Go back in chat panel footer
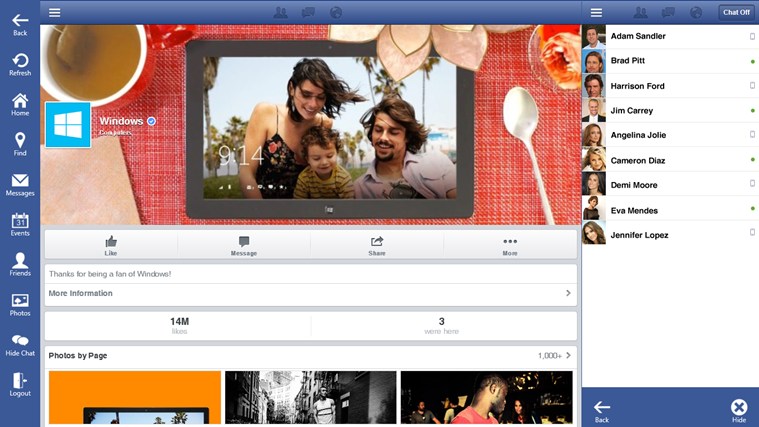Screen dimensions: 759x427 pyautogui.click(x=602, y=412)
